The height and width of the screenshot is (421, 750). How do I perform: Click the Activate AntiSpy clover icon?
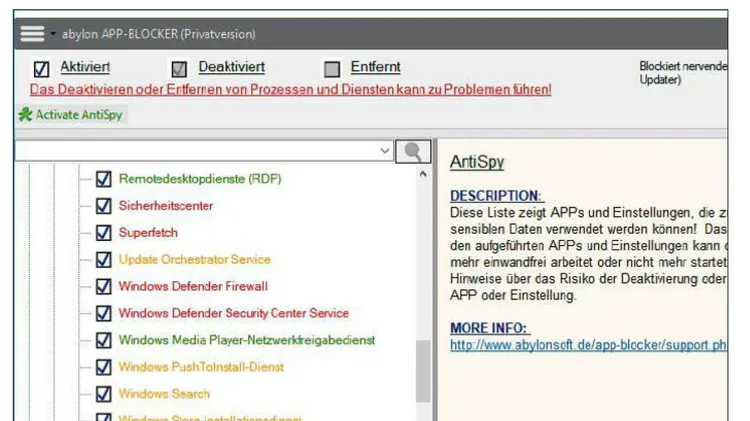click(25, 115)
